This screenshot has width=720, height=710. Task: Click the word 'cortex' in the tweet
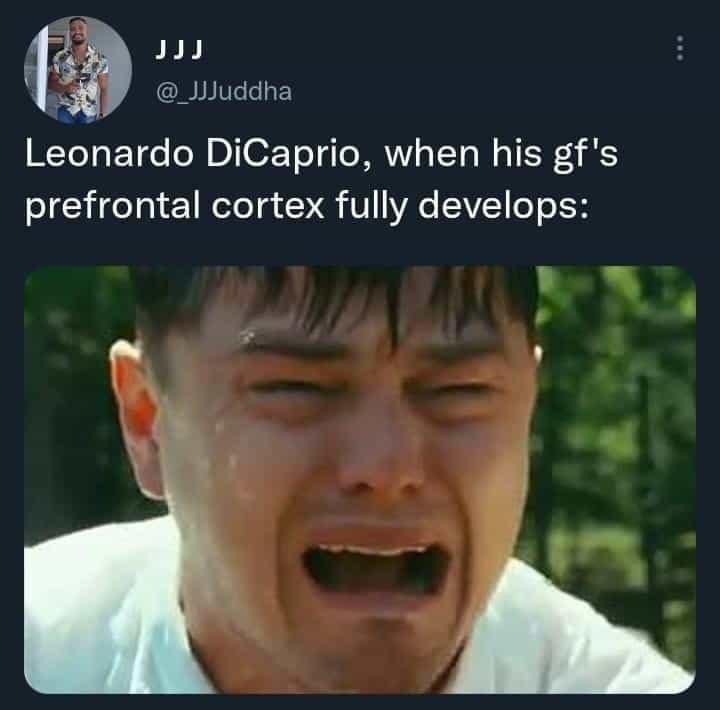(268, 205)
